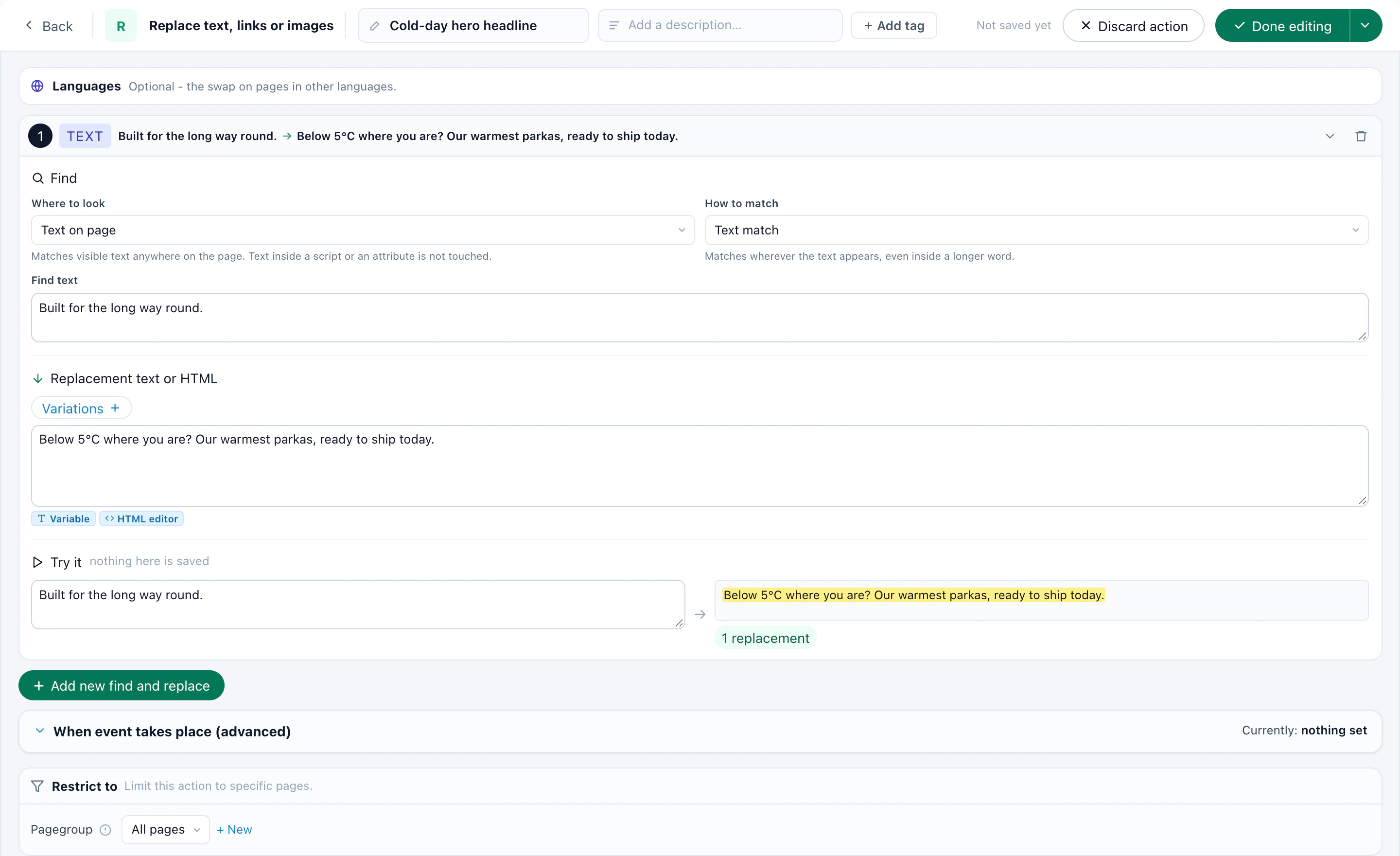Open Done editing split-button arrow menu
The height and width of the screenshot is (856, 1400).
(x=1365, y=26)
